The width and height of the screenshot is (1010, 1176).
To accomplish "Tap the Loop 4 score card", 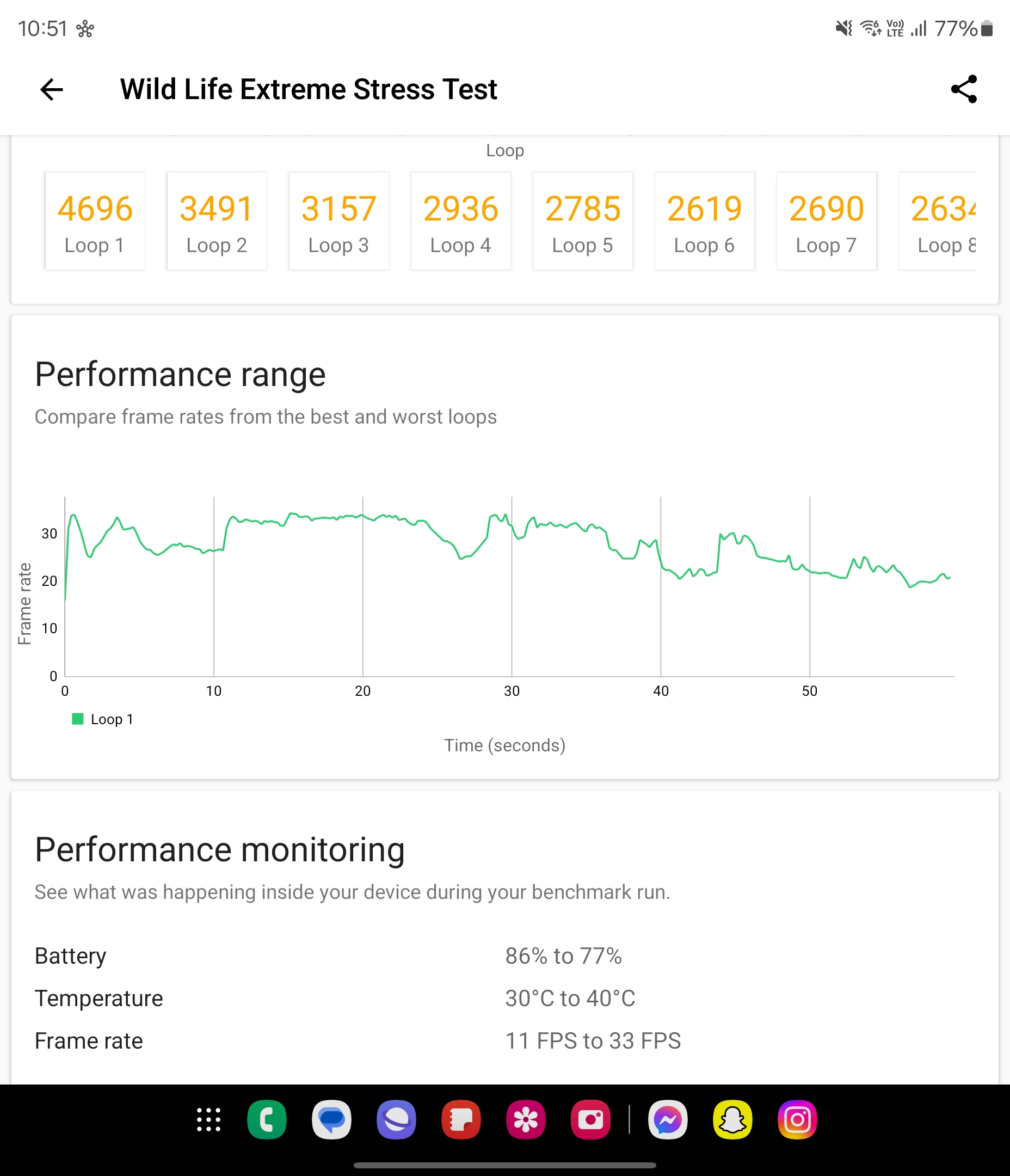I will coord(461,221).
